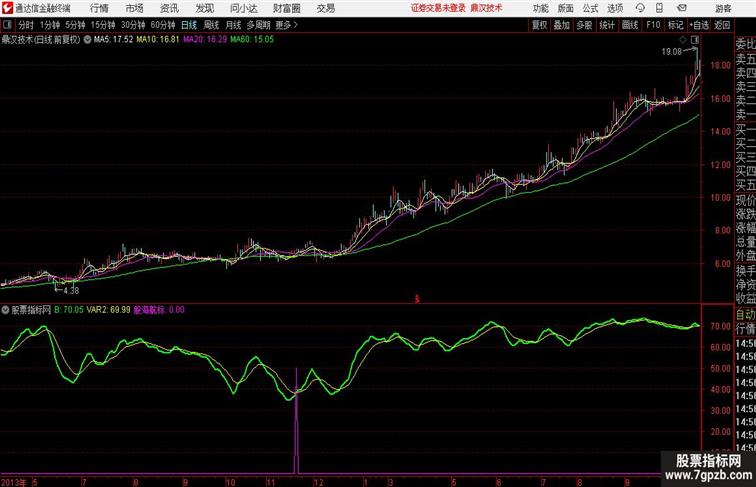Viewport: 756px width, 487px height.
Task: Switch to 分时 period tab
Action: tap(26, 25)
